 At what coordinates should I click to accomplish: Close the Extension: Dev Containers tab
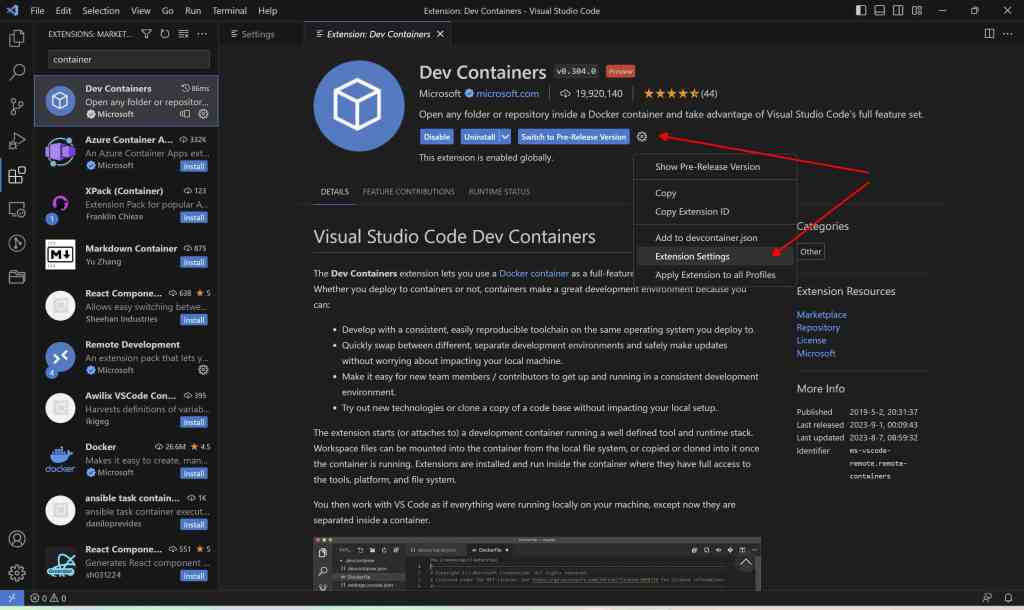[x=440, y=34]
